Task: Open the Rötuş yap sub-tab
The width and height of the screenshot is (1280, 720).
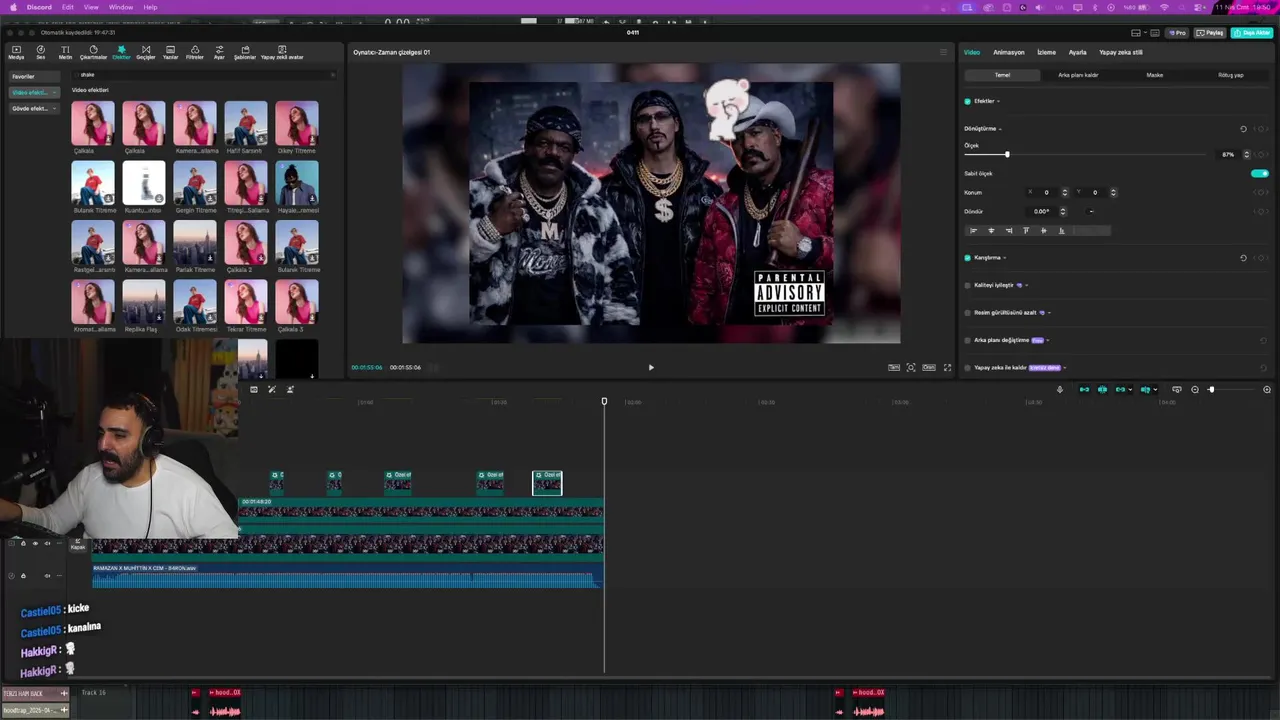Action: (1231, 75)
